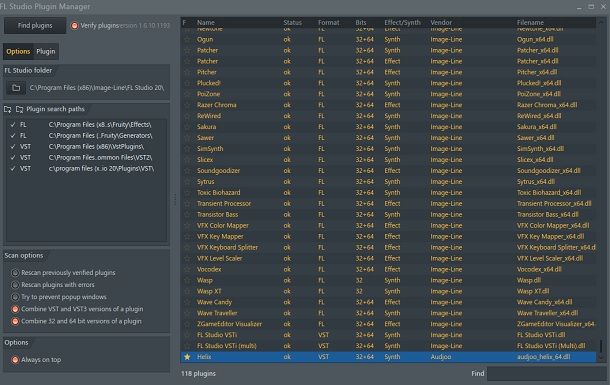Screen dimensions: 610x385
Task: Favorite the PoiZone plugin star
Action: pyautogui.click(x=188, y=94)
